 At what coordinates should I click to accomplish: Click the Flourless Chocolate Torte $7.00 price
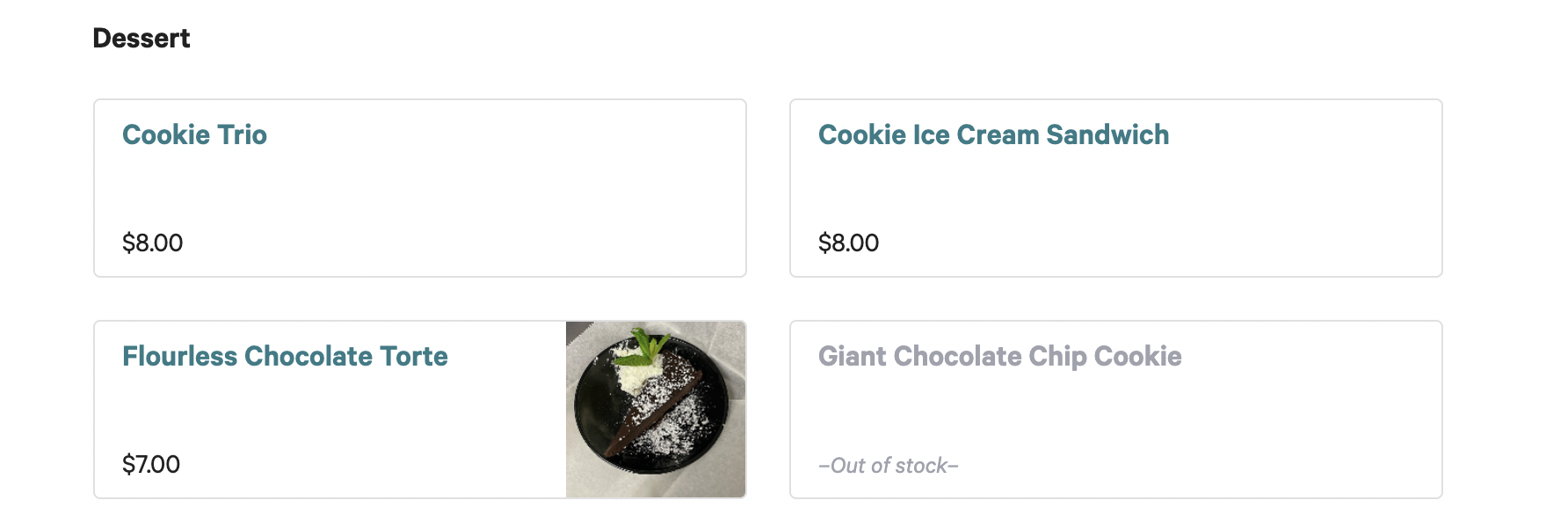151,464
